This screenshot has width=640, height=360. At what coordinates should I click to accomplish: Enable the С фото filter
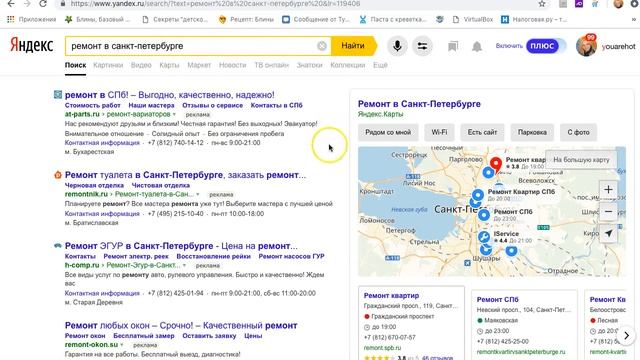(x=578, y=132)
